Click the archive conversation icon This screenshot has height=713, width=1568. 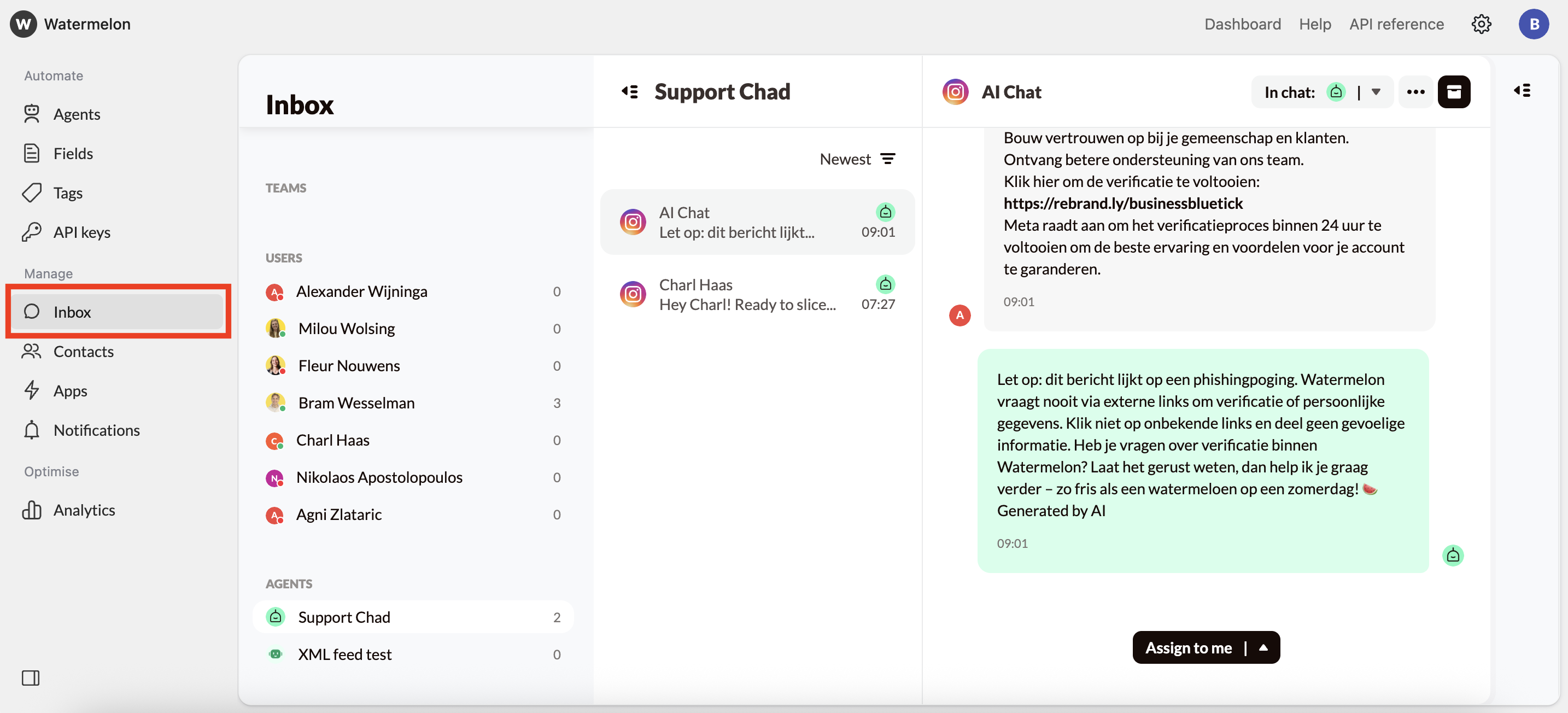coord(1454,92)
